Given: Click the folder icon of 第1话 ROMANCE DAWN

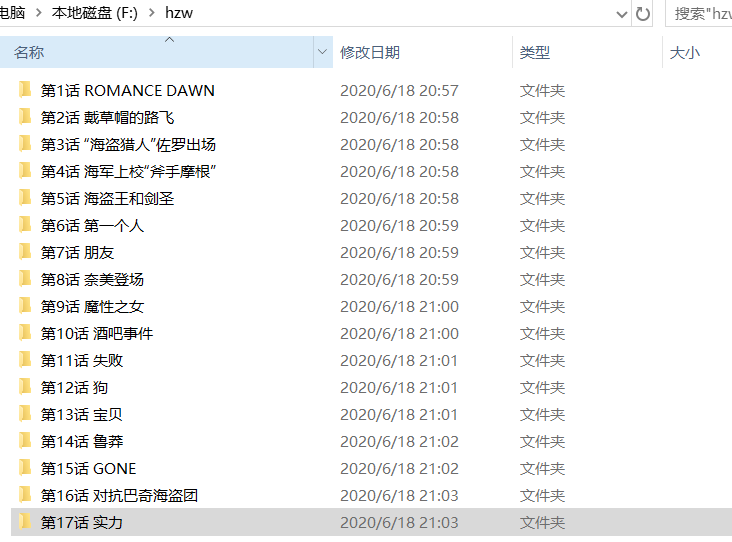Looking at the screenshot, I should point(25,90).
